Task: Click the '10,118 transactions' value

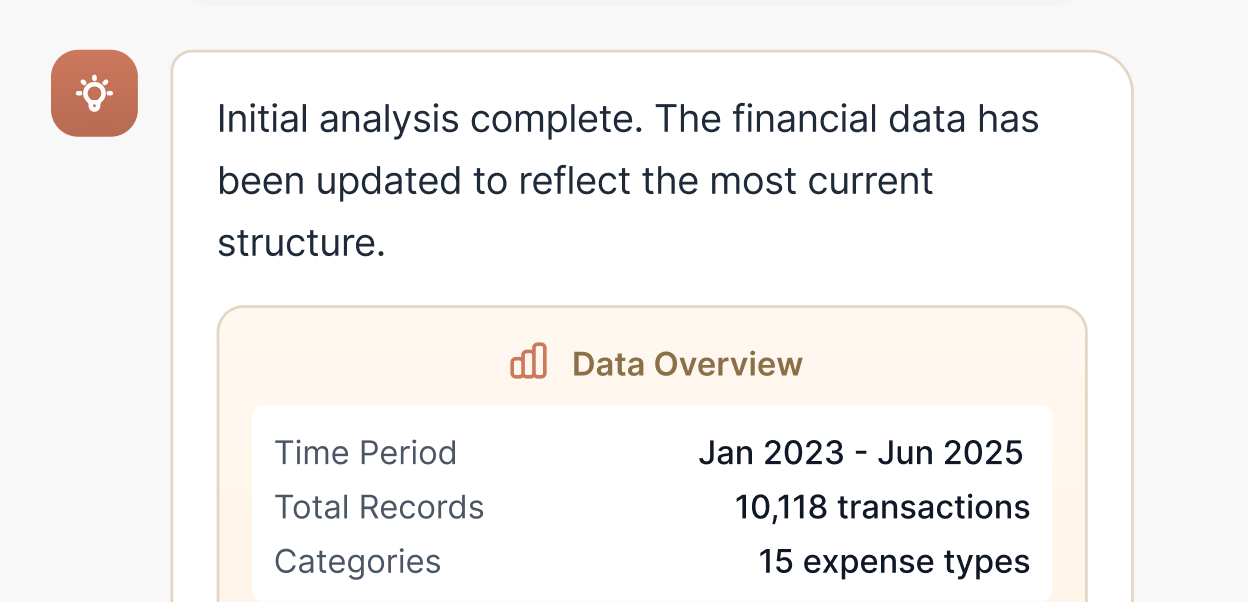Action: [882, 507]
